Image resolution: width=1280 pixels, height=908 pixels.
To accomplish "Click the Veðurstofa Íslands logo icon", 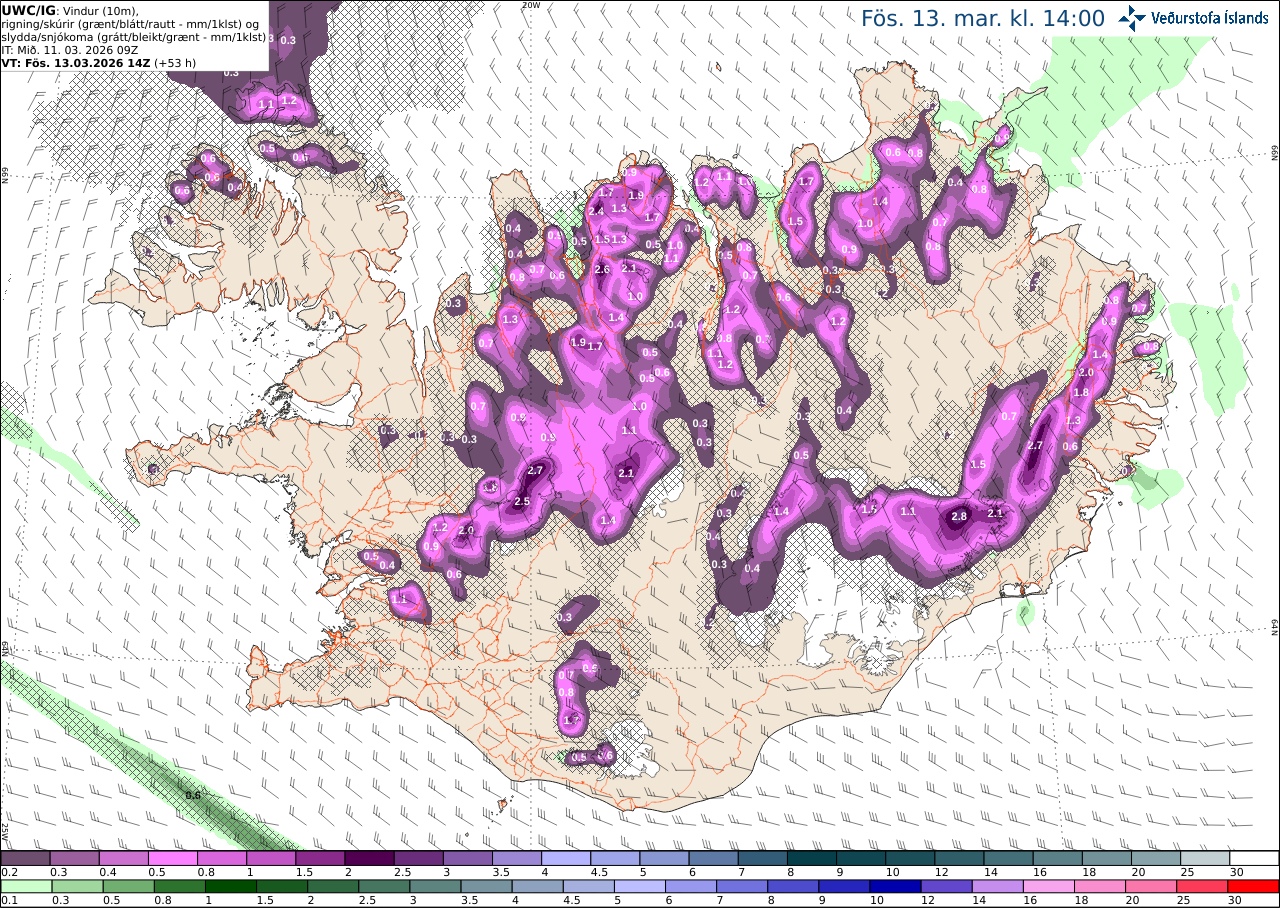I will 1133,17.
